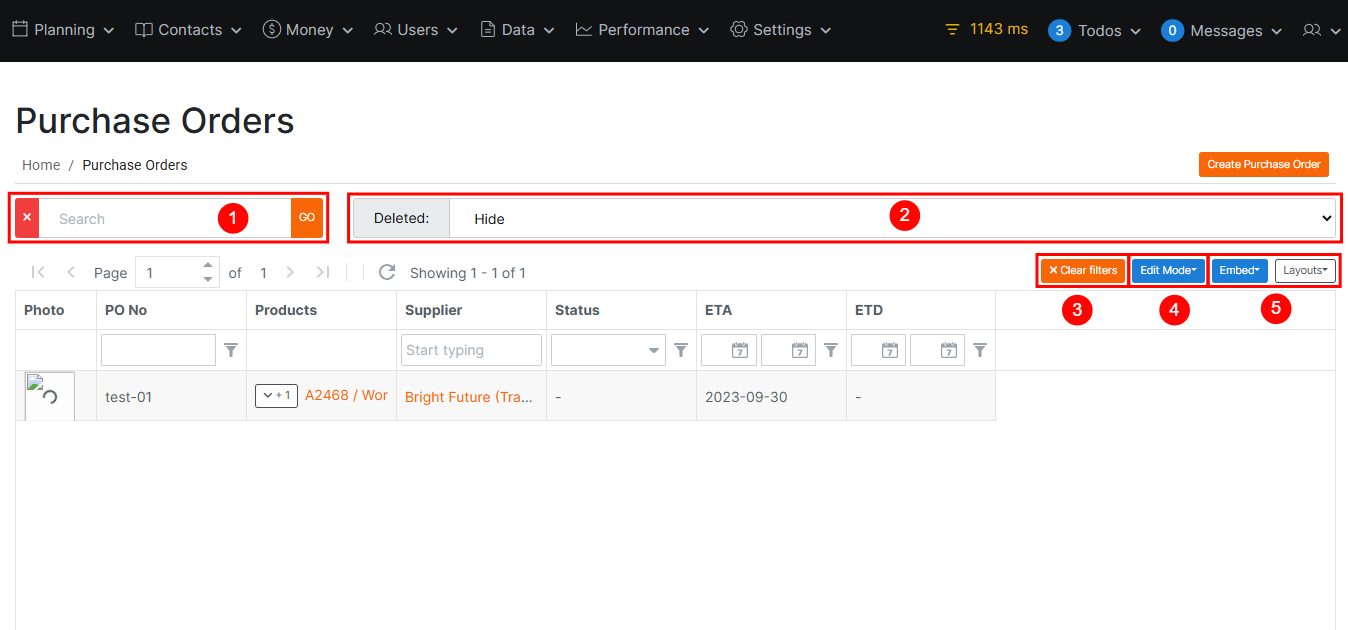Refresh the purchase orders grid
Viewport: 1348px width, 630px height.
click(387, 272)
